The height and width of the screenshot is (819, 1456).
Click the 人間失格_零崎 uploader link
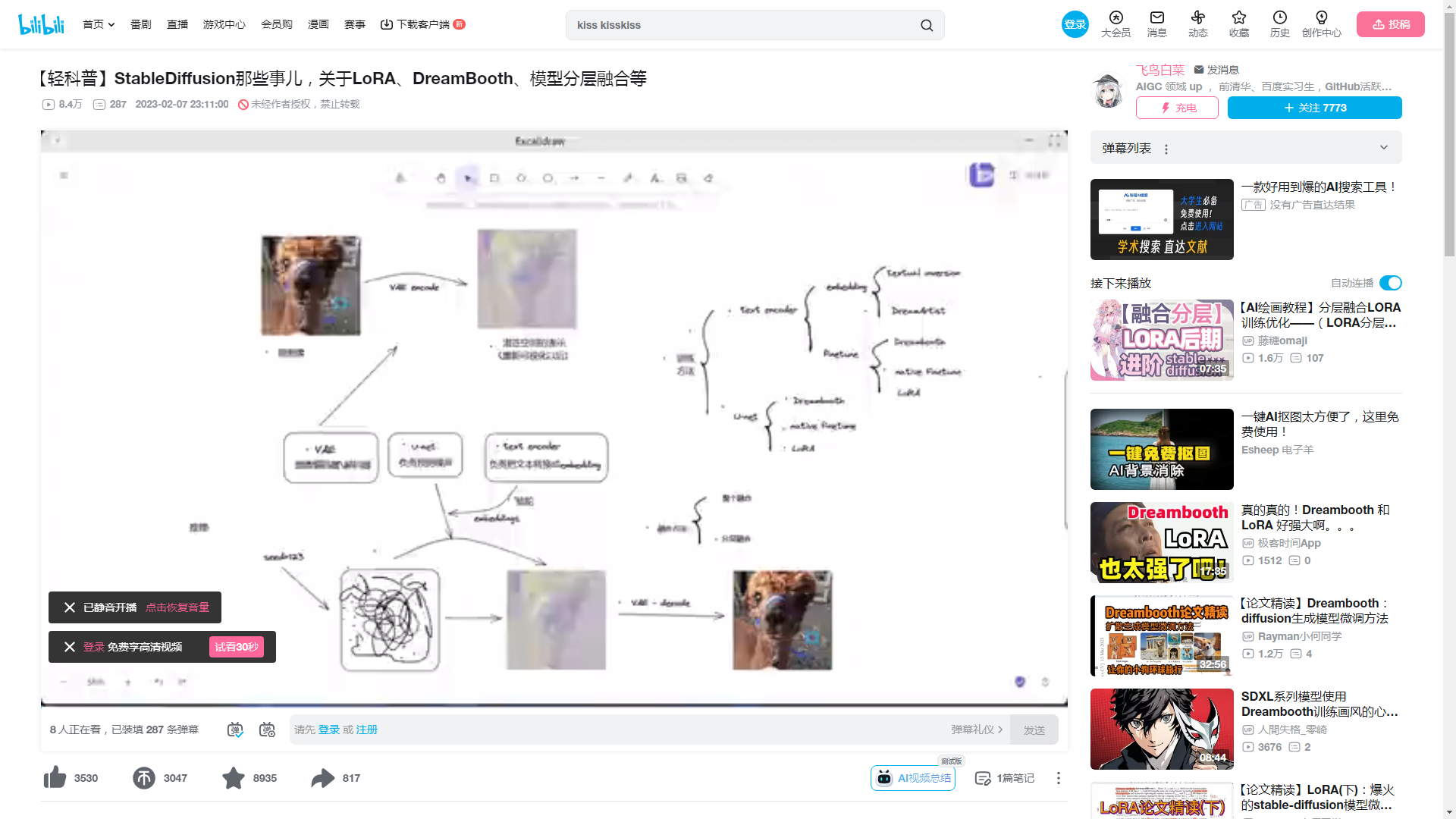(x=1292, y=730)
